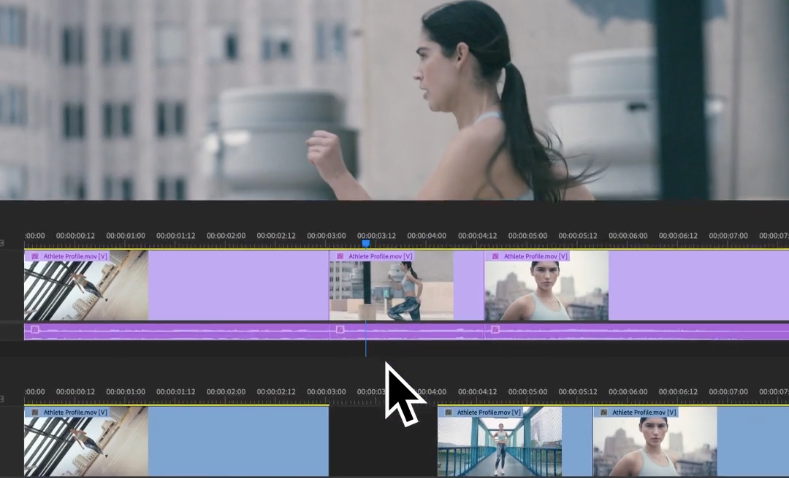Viewport: 789px width, 478px height.
Task: Click the fx badge on the first purple clip
Action: pyautogui.click(x=35, y=256)
